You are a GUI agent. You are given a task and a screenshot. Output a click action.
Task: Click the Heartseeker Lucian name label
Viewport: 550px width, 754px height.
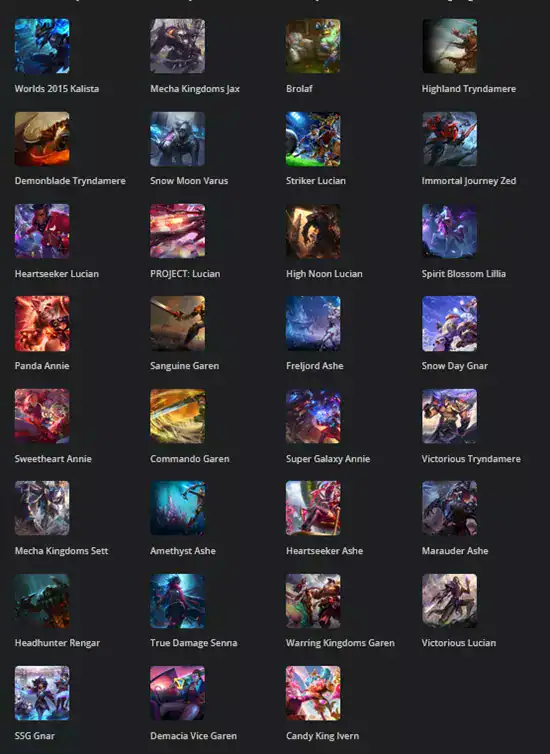pyautogui.click(x=57, y=274)
